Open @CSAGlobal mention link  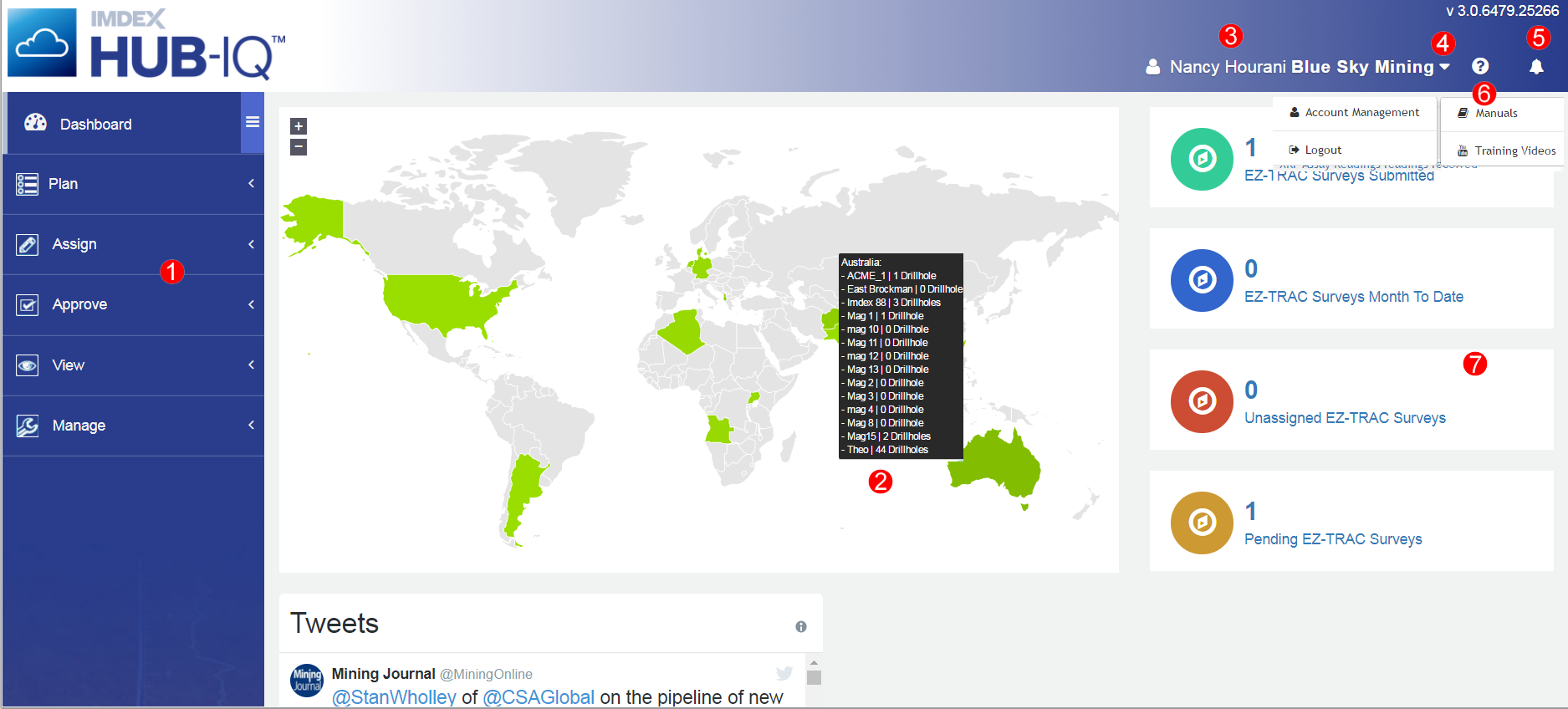pyautogui.click(x=539, y=697)
